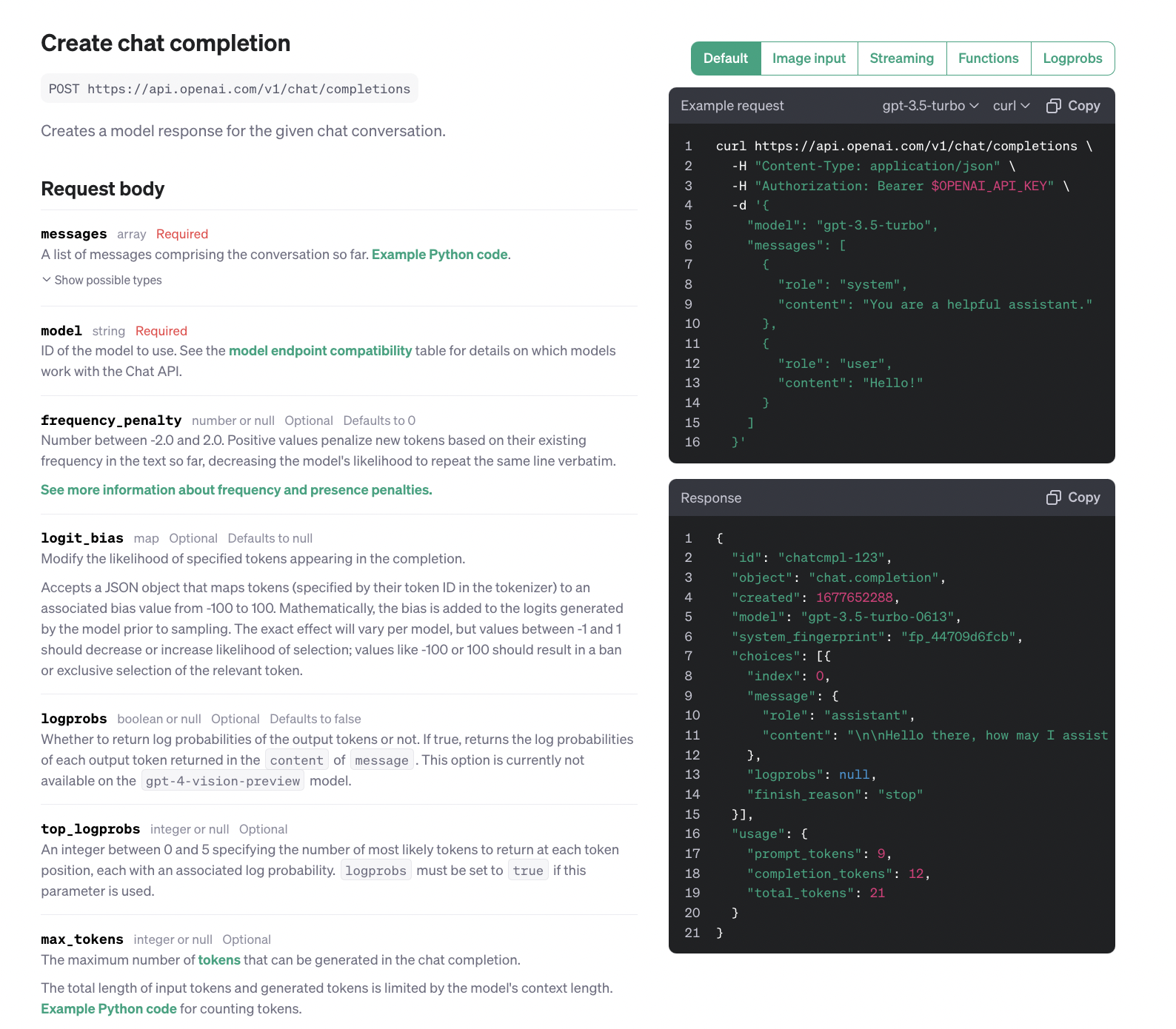
Task: Click the "fp_44709d6fcb" fingerprint value
Action: pyautogui.click(x=959, y=637)
